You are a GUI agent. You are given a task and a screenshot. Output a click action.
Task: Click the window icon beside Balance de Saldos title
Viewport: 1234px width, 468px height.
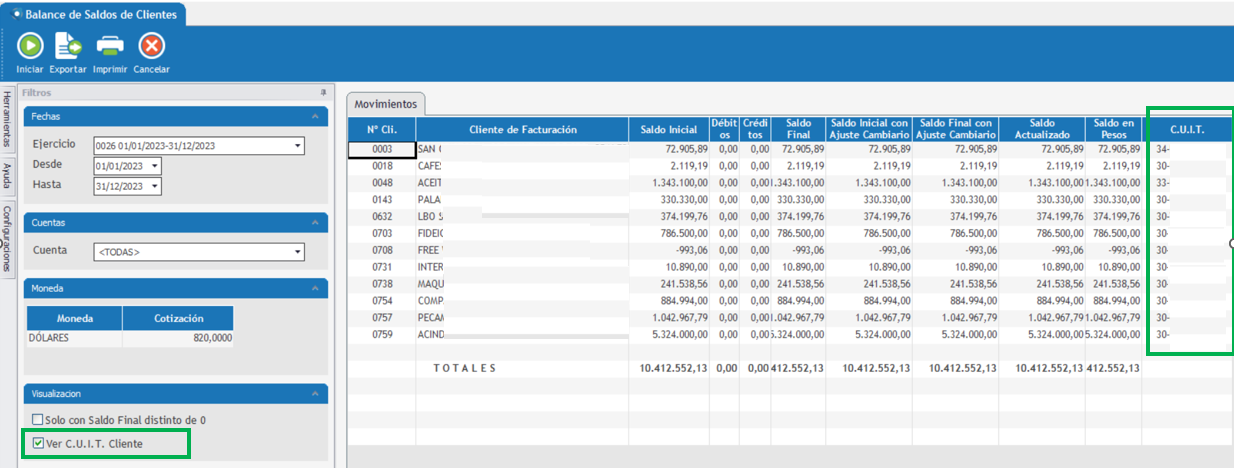click(16, 14)
